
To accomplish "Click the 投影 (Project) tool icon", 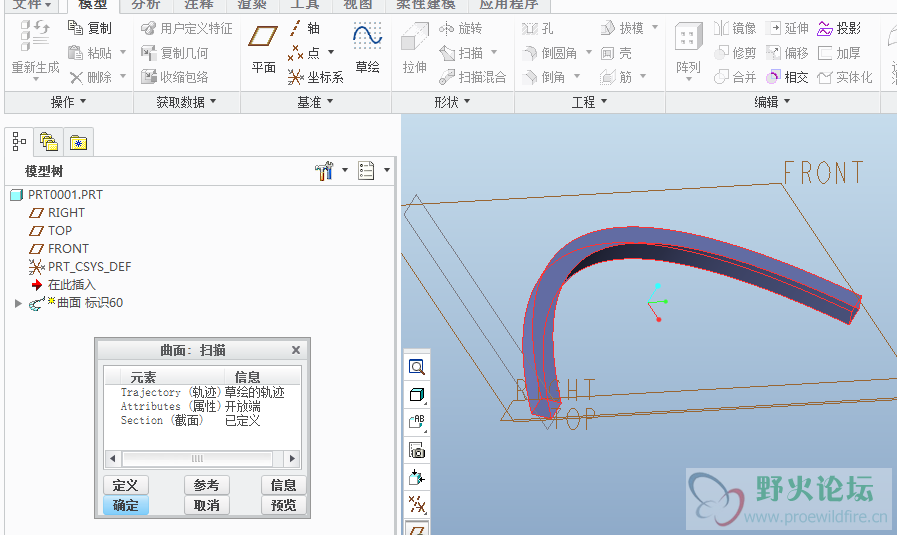I will point(839,28).
